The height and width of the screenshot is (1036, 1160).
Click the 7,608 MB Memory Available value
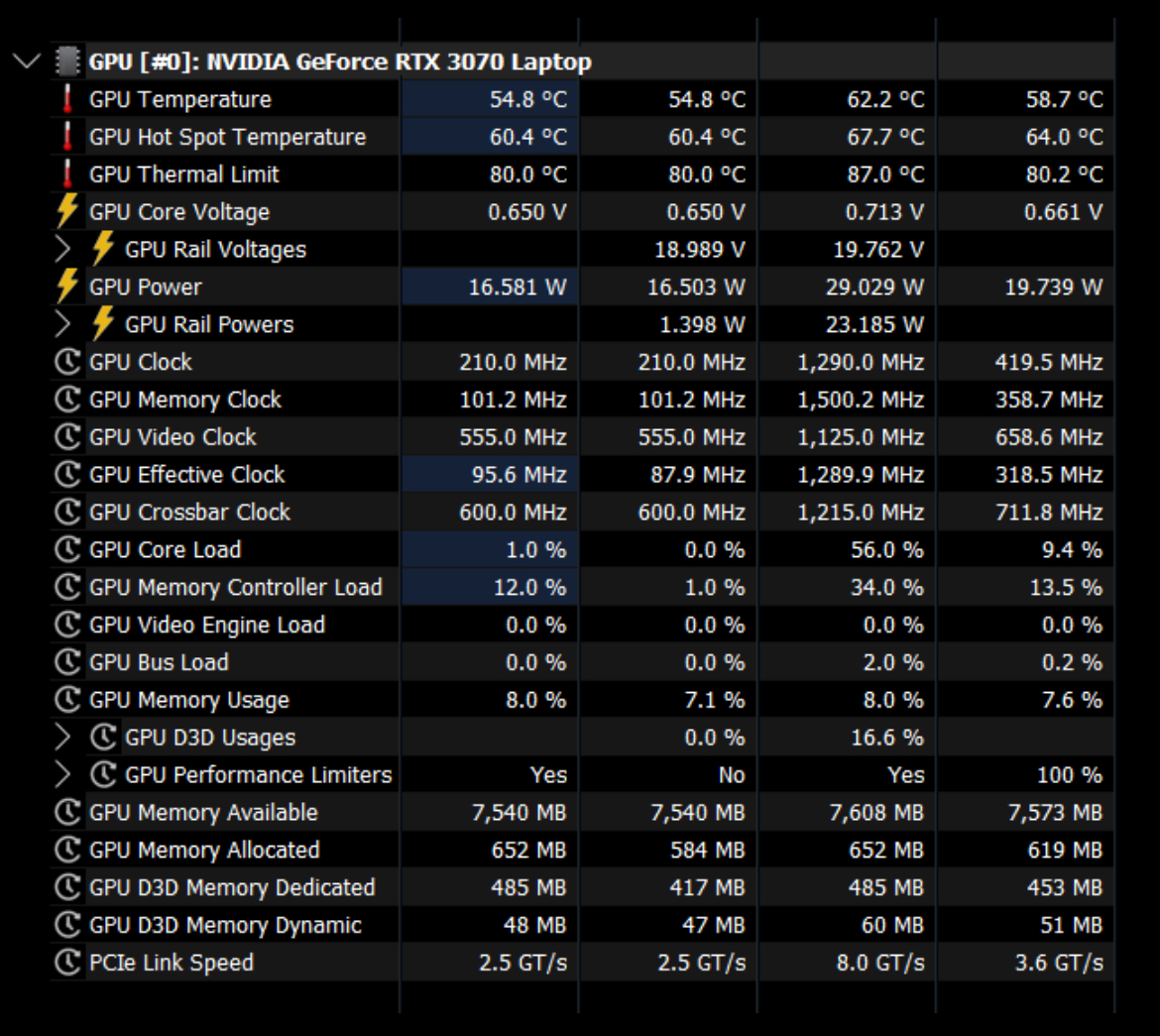tap(875, 813)
